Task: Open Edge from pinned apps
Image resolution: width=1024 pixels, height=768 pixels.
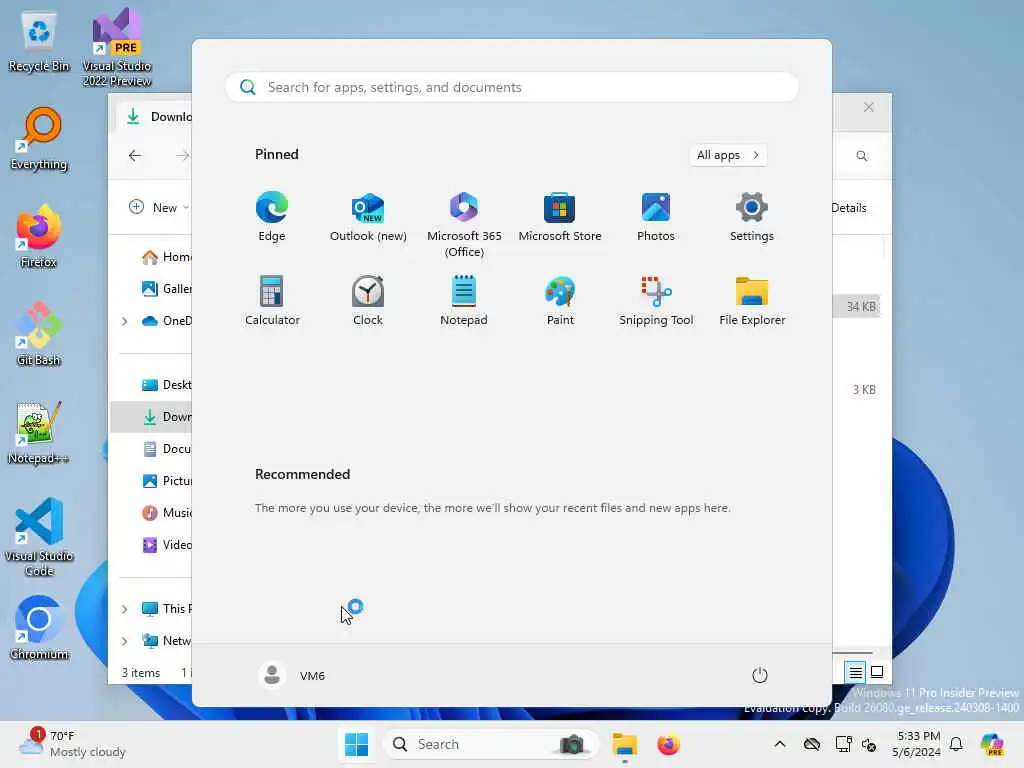Action: 272,217
